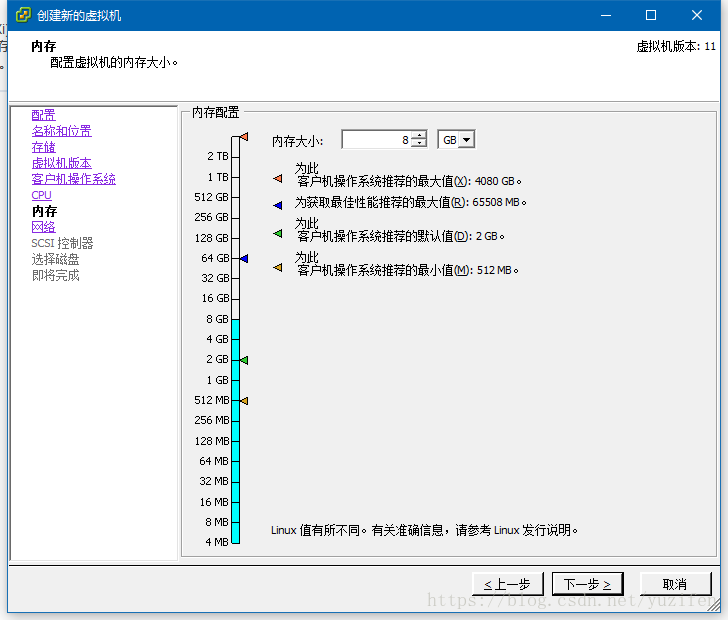
Task: Set memory slider to 16 GB tick
Action: tap(235, 299)
